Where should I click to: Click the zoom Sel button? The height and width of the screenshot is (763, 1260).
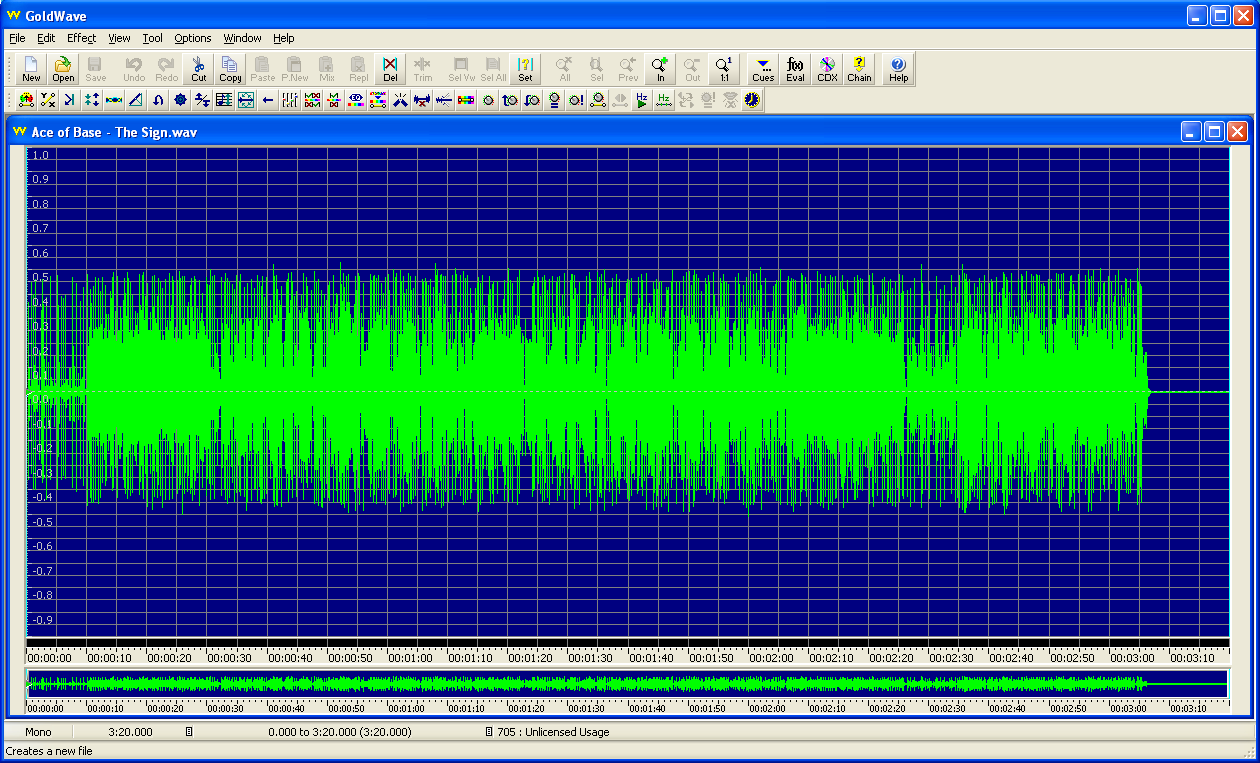(596, 69)
